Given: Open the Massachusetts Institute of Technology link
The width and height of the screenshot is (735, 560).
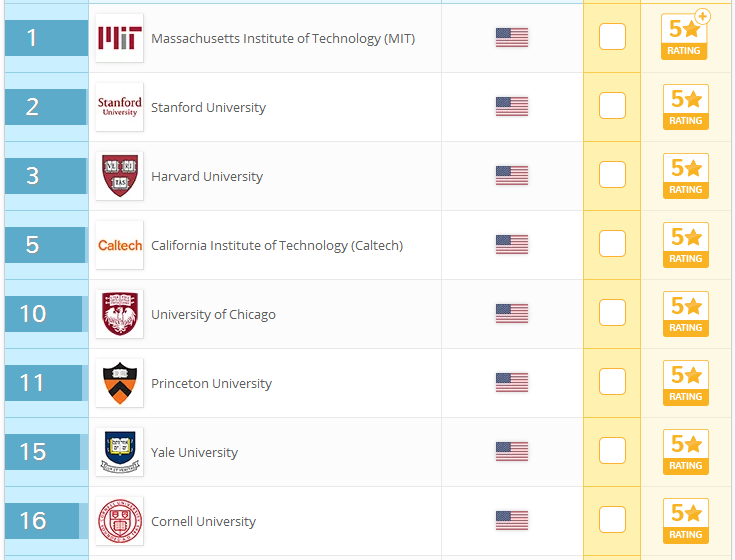Looking at the screenshot, I should pos(283,38).
